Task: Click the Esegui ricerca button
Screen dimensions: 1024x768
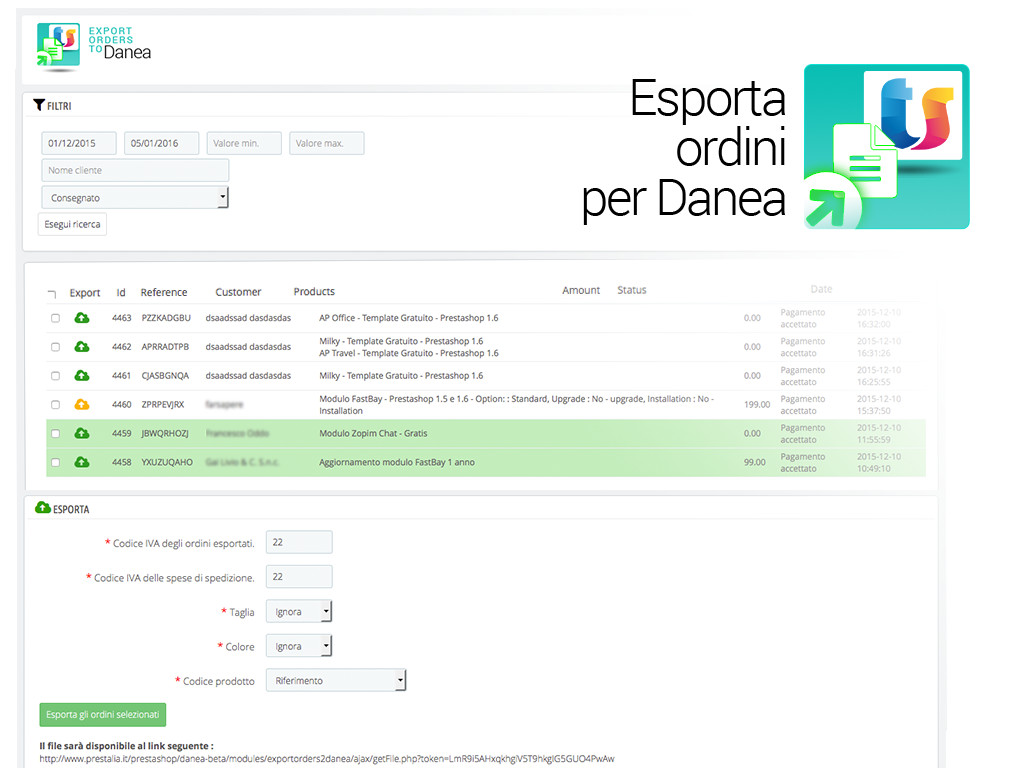Action: pyautogui.click(x=72, y=224)
